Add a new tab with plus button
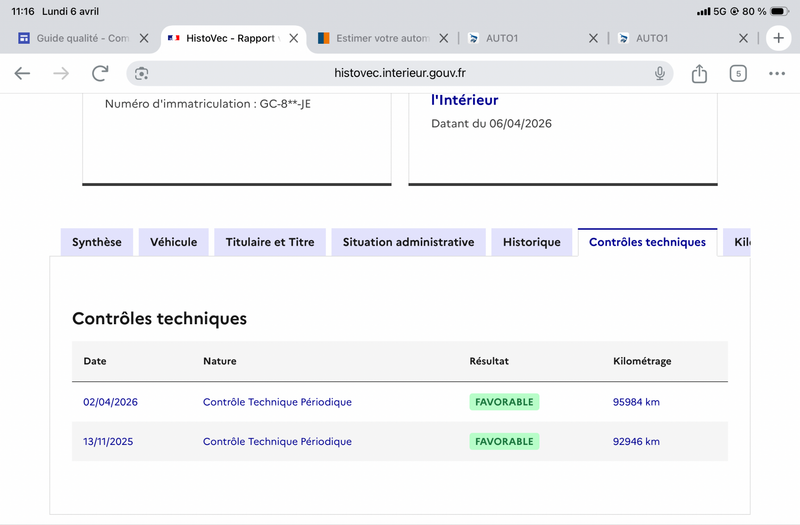Image resolution: width=800 pixels, height=525 pixels. (x=778, y=38)
